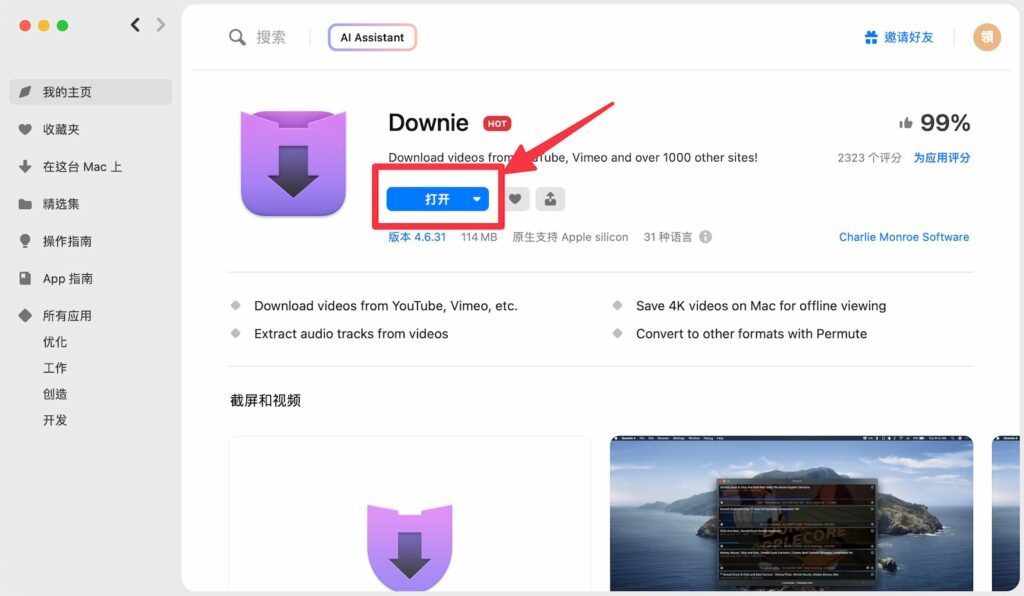This screenshot has width=1024, height=596.
Task: Expand the 打开 button dropdown arrow
Action: tap(477, 199)
